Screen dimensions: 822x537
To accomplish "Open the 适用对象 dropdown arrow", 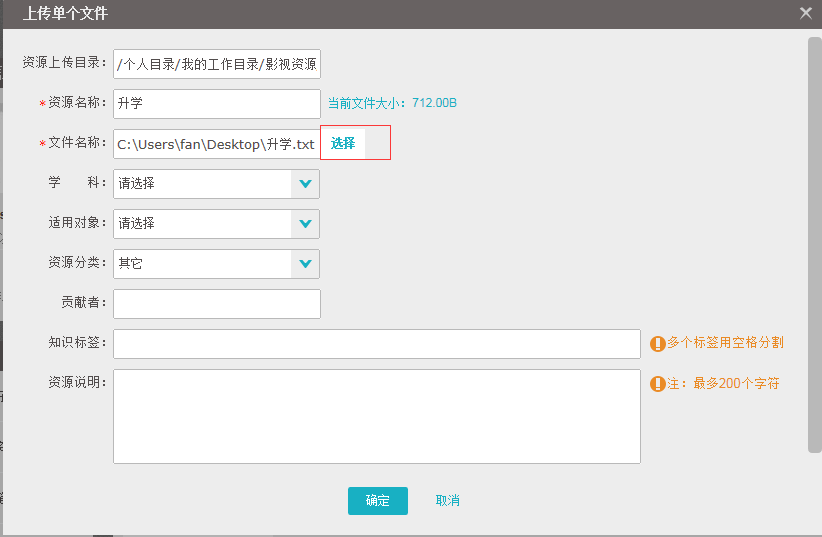I will [305, 224].
